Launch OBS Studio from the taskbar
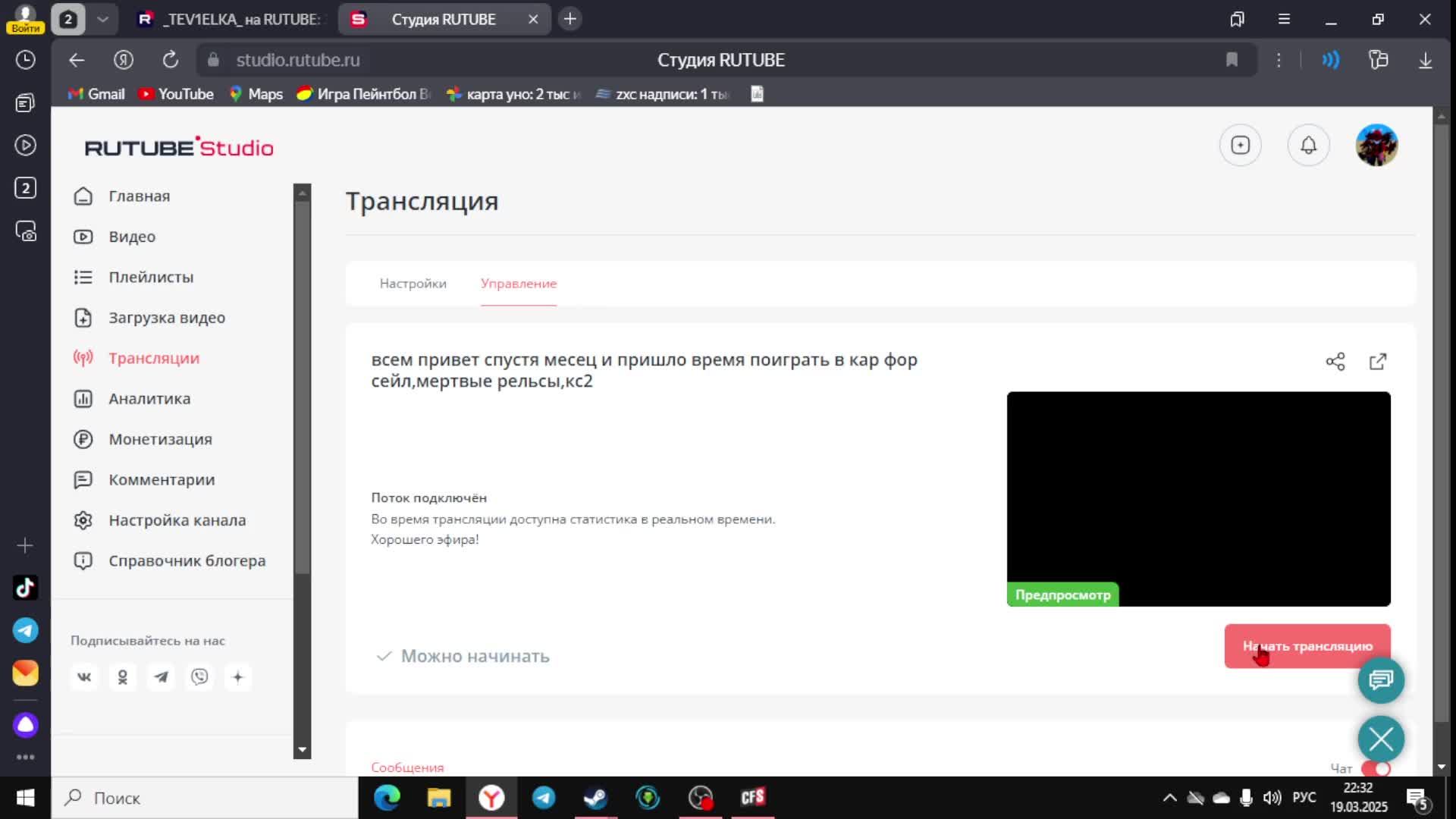 click(x=699, y=798)
